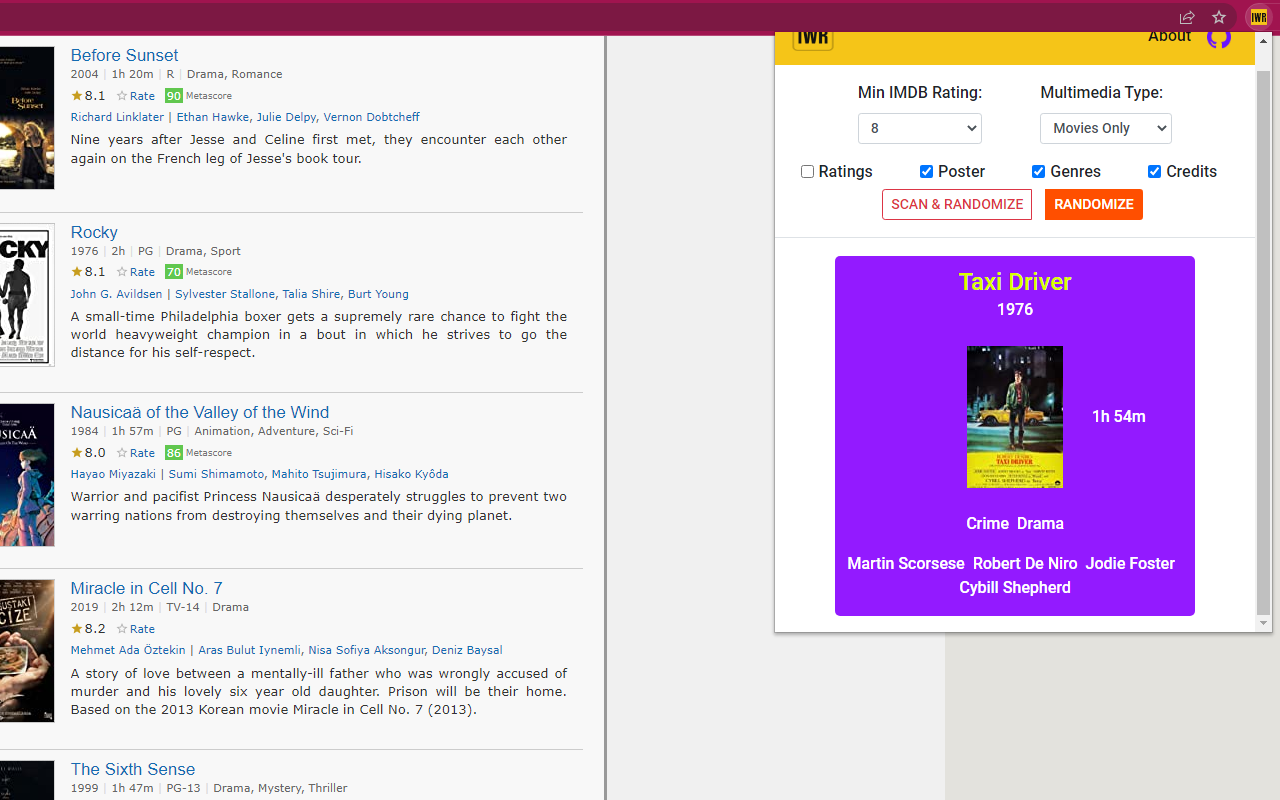
Task: Open John G. Avildsen's page
Action: [114, 294]
